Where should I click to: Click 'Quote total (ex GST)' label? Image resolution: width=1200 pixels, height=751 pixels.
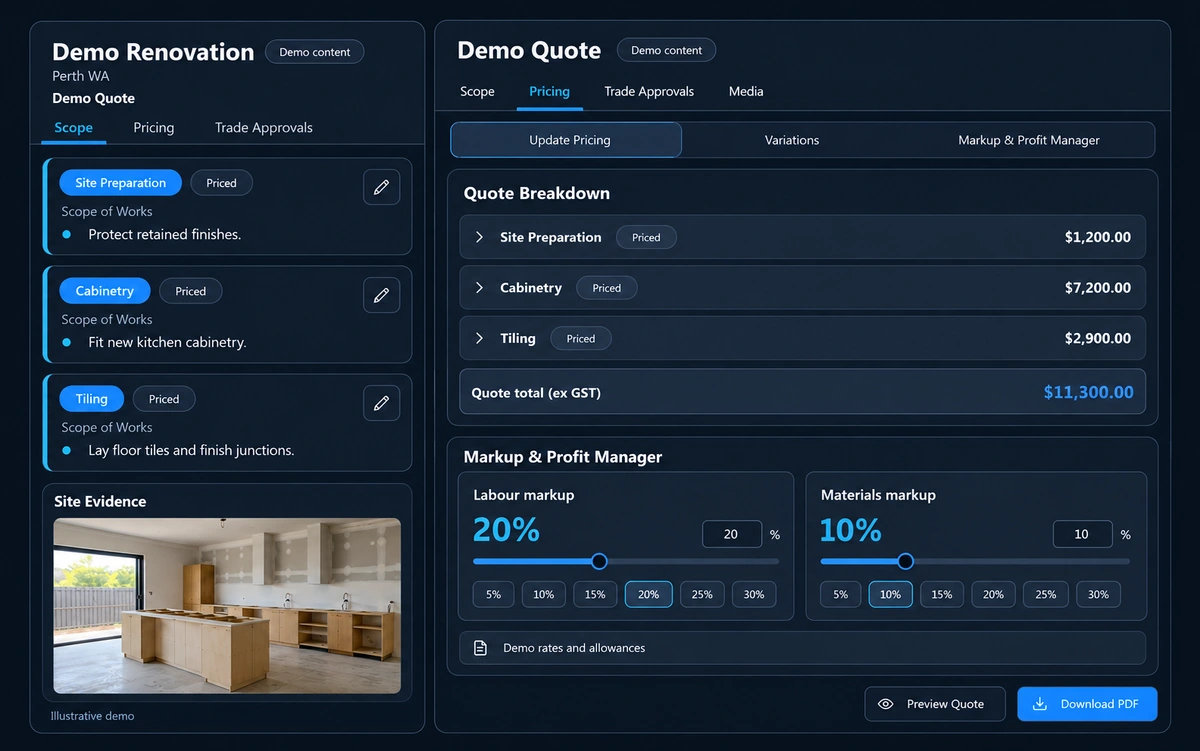coord(536,393)
